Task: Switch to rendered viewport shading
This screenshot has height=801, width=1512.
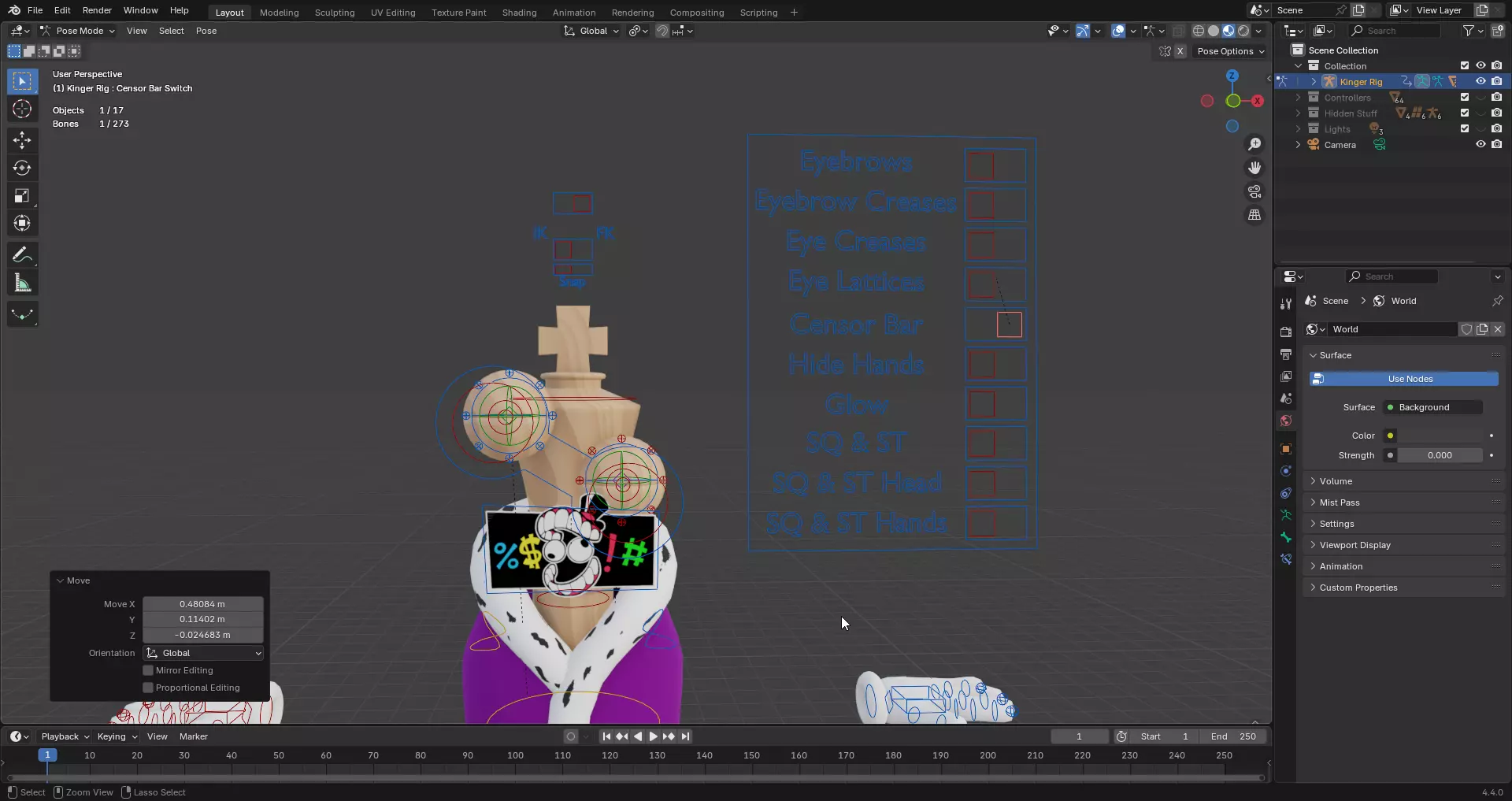Action: (1243, 31)
